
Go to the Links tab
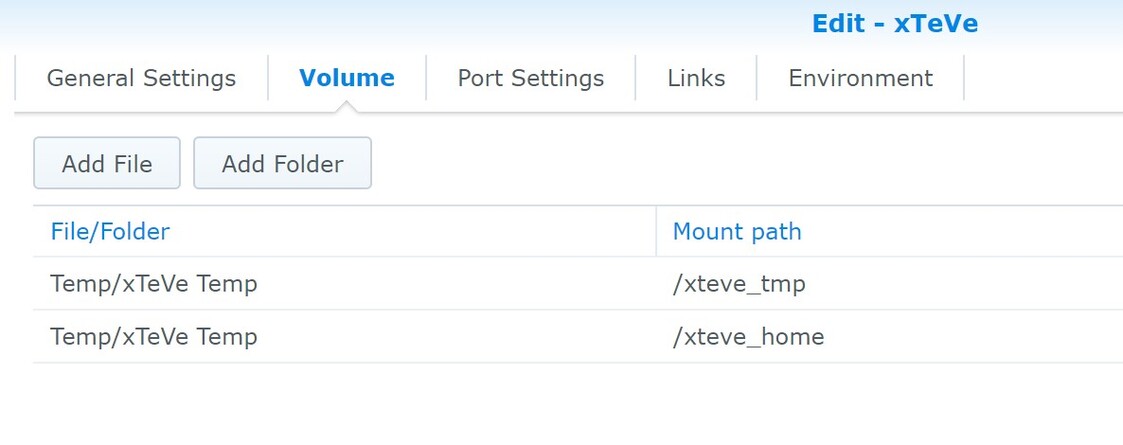(x=696, y=78)
